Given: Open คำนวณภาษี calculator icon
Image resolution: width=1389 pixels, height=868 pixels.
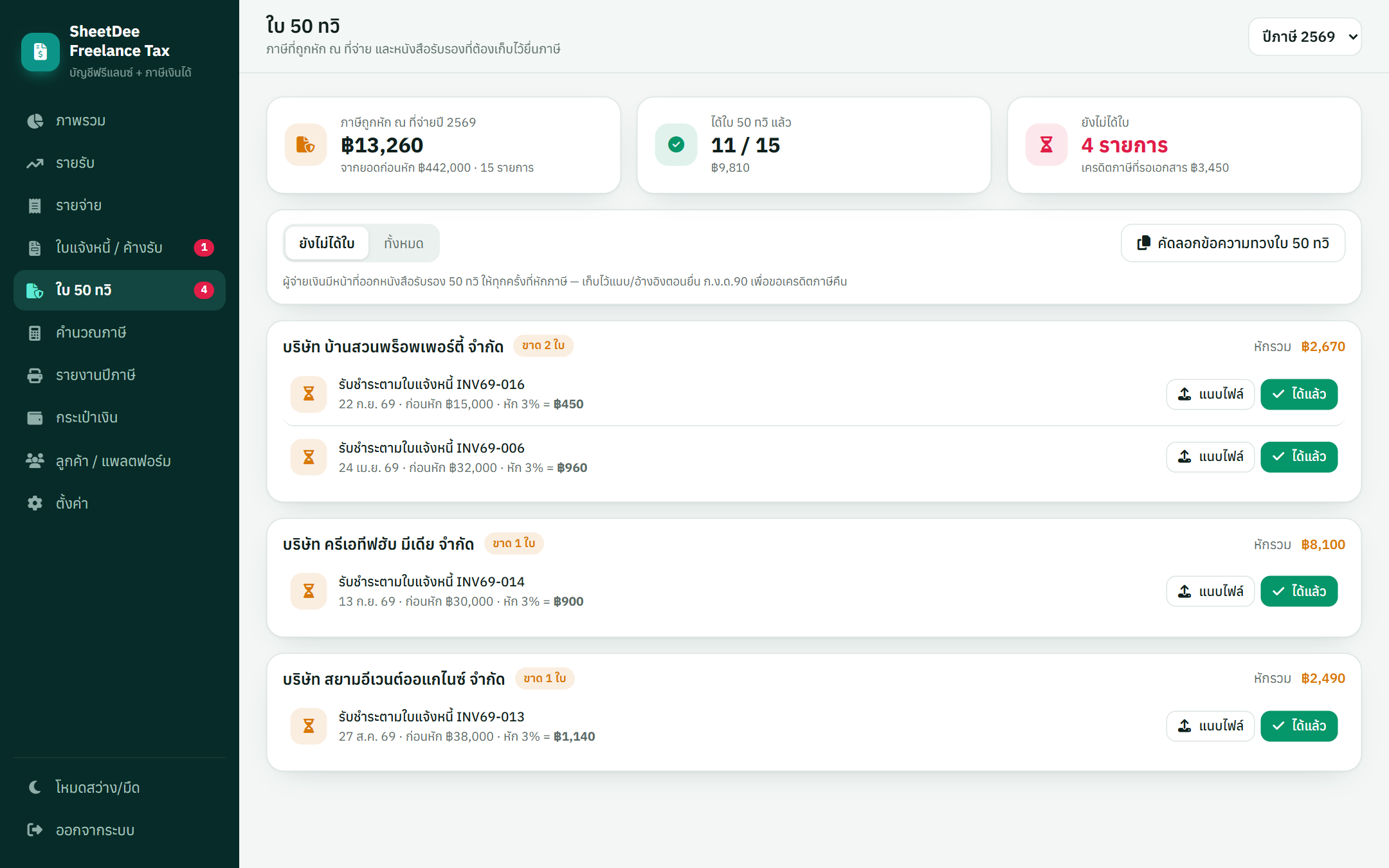Looking at the screenshot, I should coord(35,333).
